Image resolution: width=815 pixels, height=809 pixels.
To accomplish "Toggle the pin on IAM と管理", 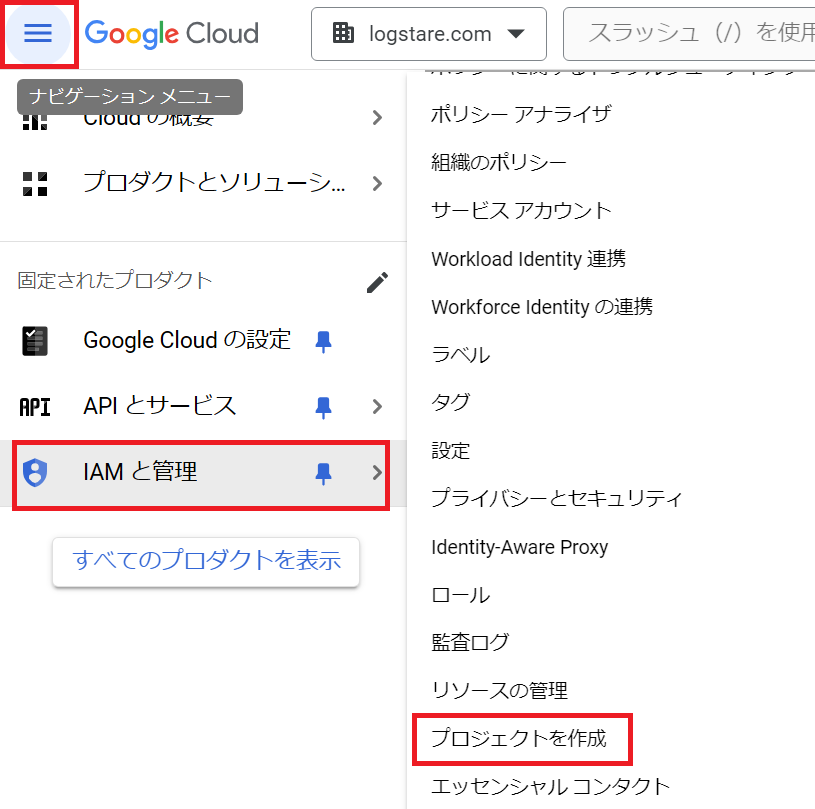I will click(x=323, y=473).
